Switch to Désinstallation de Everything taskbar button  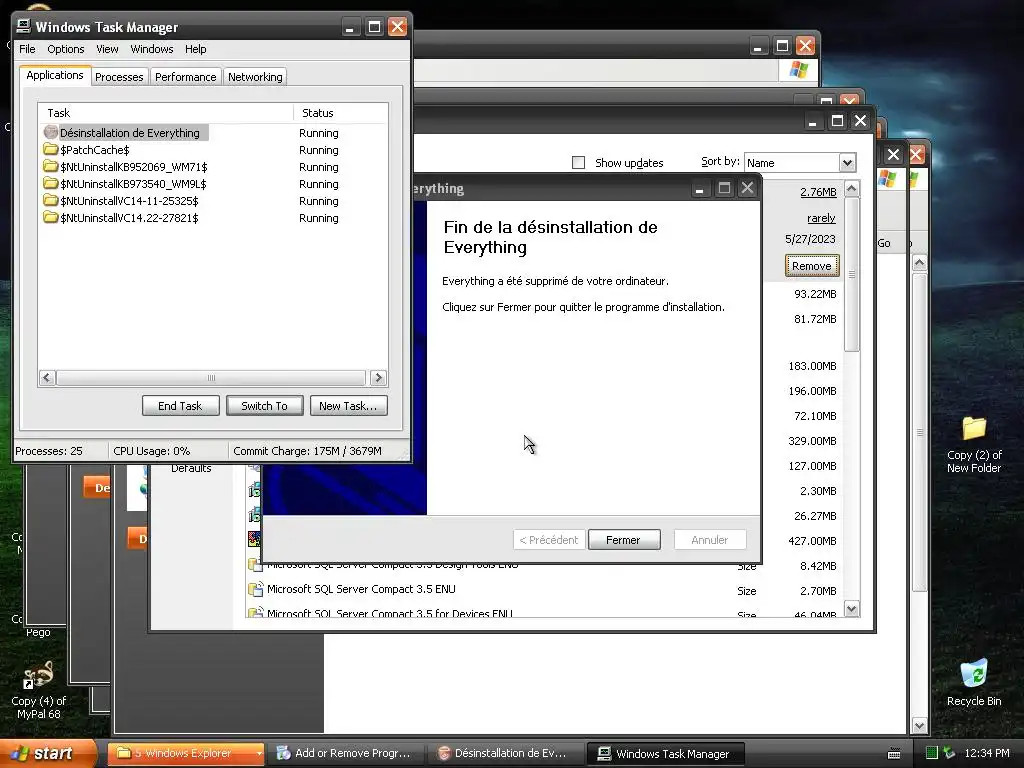[504, 753]
